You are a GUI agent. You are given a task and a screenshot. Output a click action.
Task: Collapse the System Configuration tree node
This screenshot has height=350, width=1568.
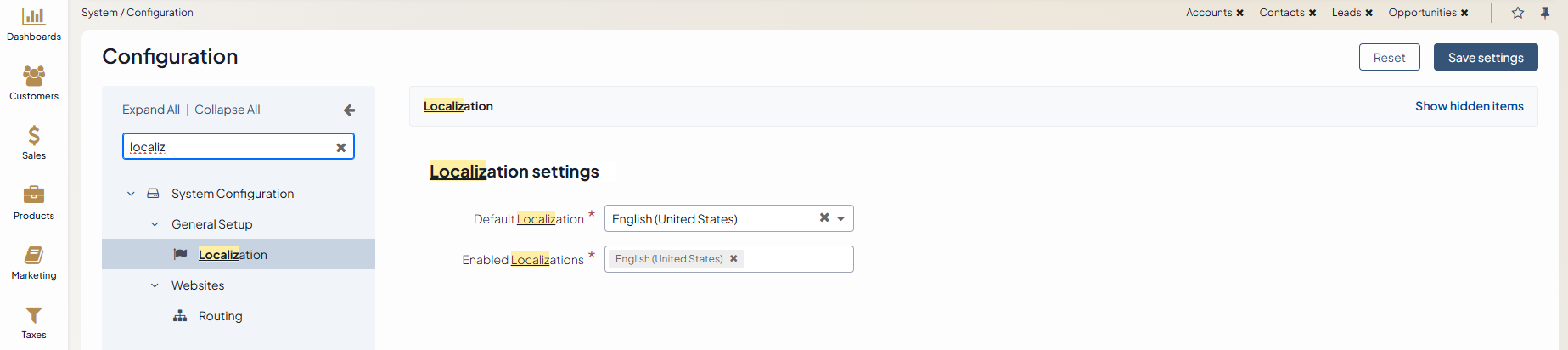(x=131, y=194)
